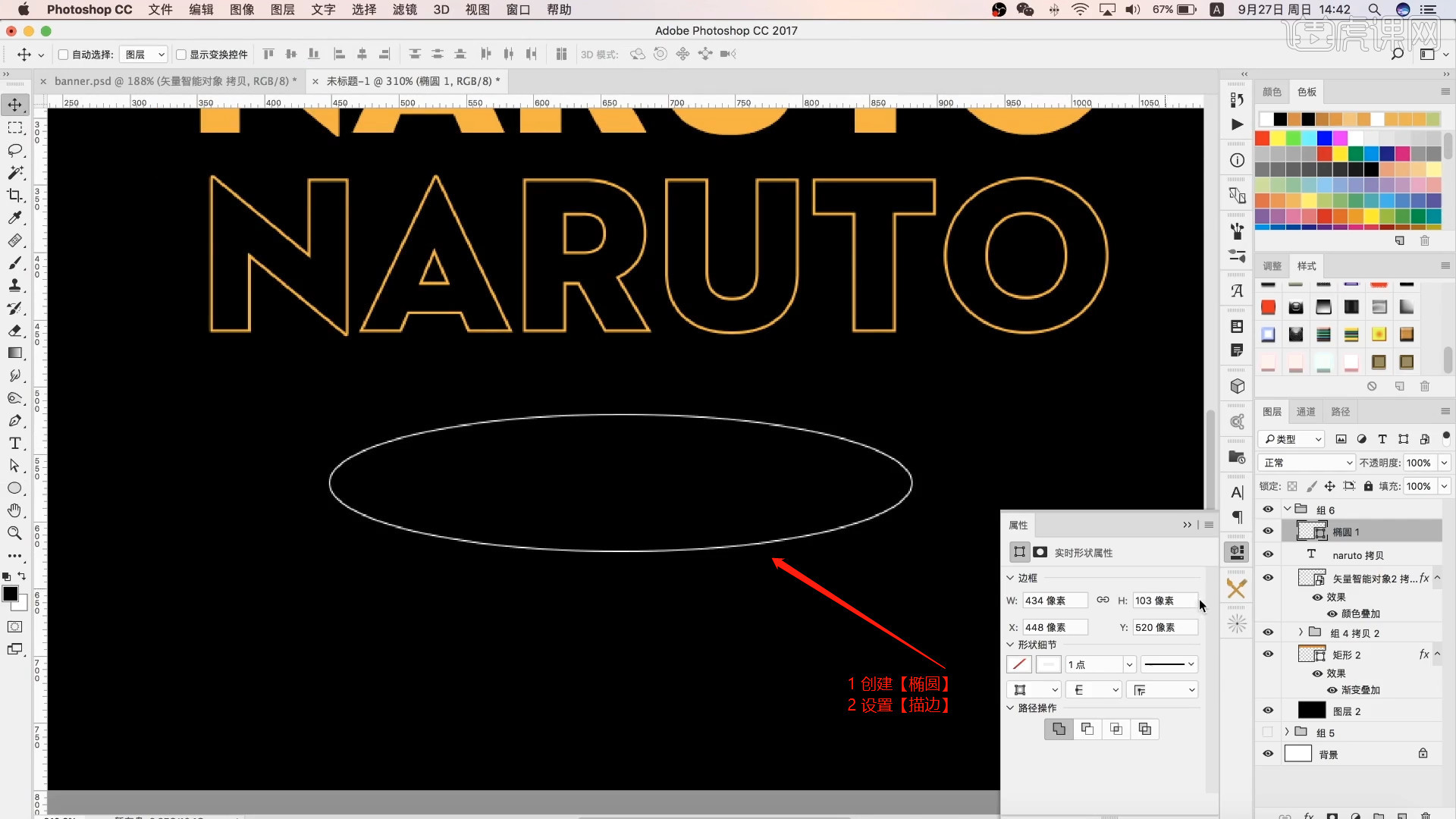Toggle 渐变叠加 effect visibility
1456x819 pixels.
pyautogui.click(x=1332, y=690)
